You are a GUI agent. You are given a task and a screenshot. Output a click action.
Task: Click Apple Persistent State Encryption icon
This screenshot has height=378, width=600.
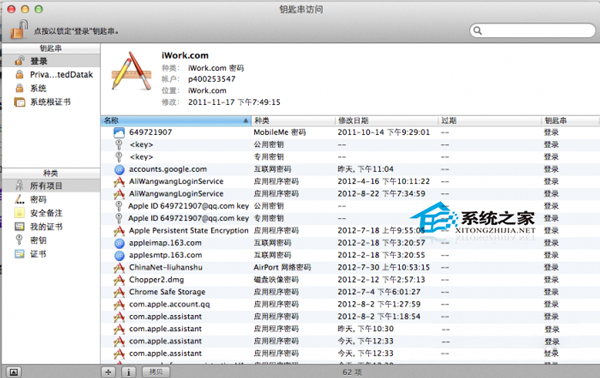(x=119, y=231)
